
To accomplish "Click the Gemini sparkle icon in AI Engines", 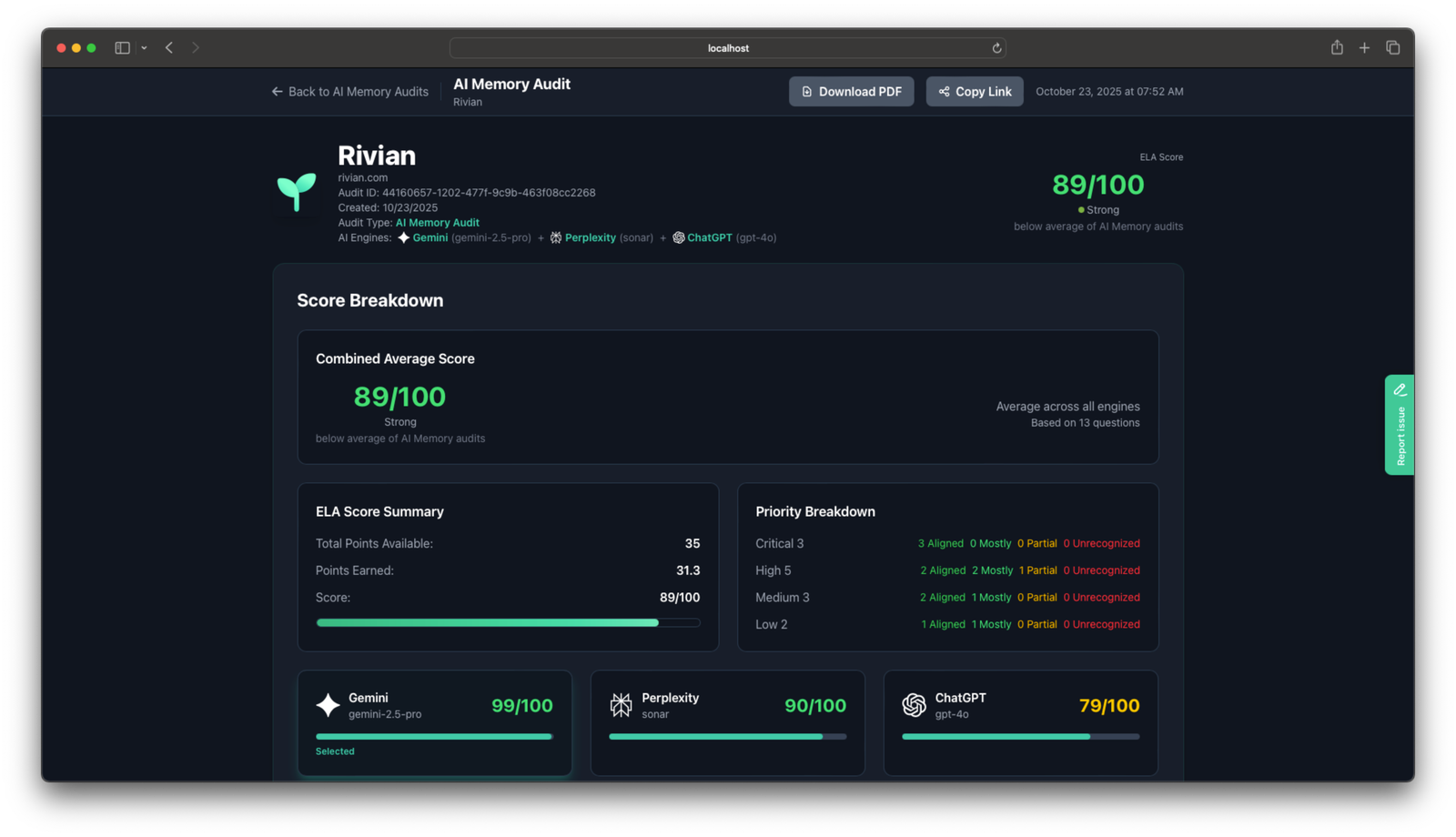I will (403, 237).
